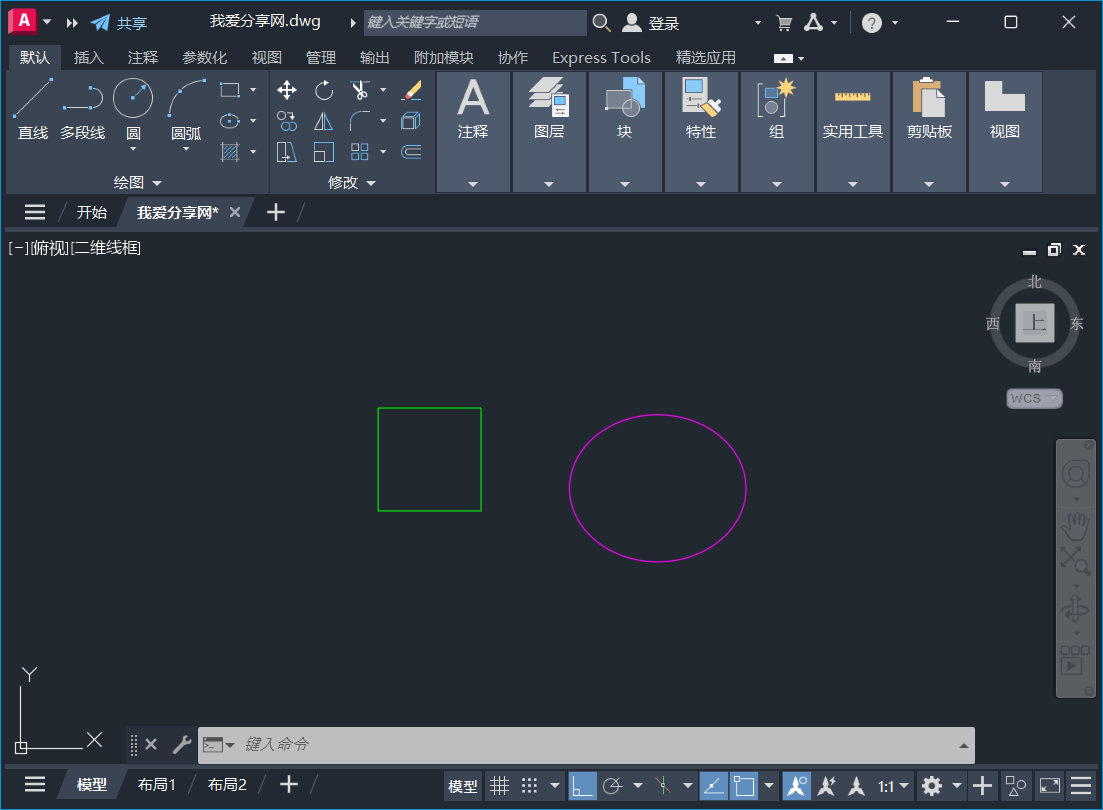Activate the Offset tool
Viewport: 1103px width, 810px height.
point(412,152)
